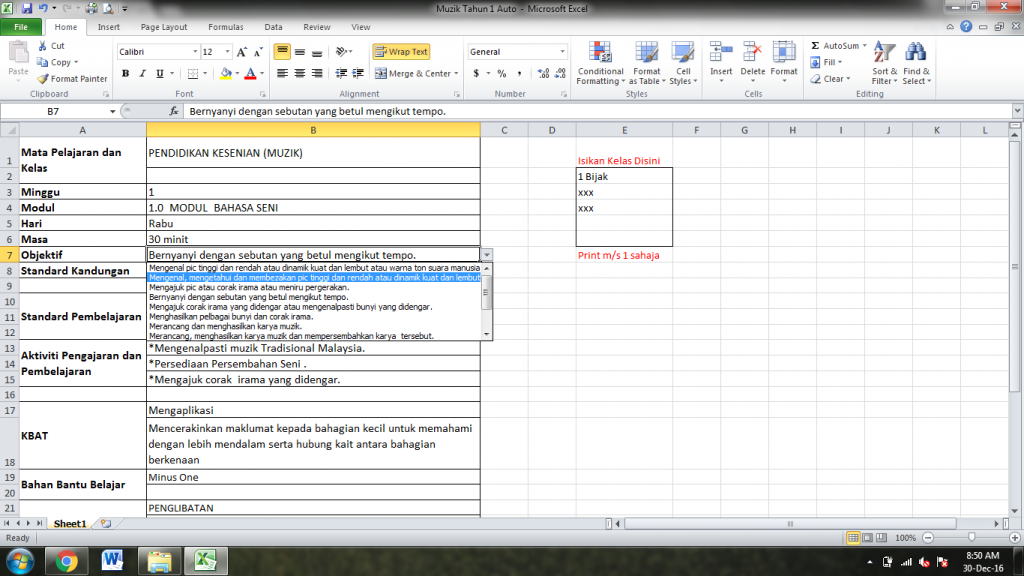Switch to the Insert tab
The height and width of the screenshot is (576, 1024).
[x=108, y=27]
